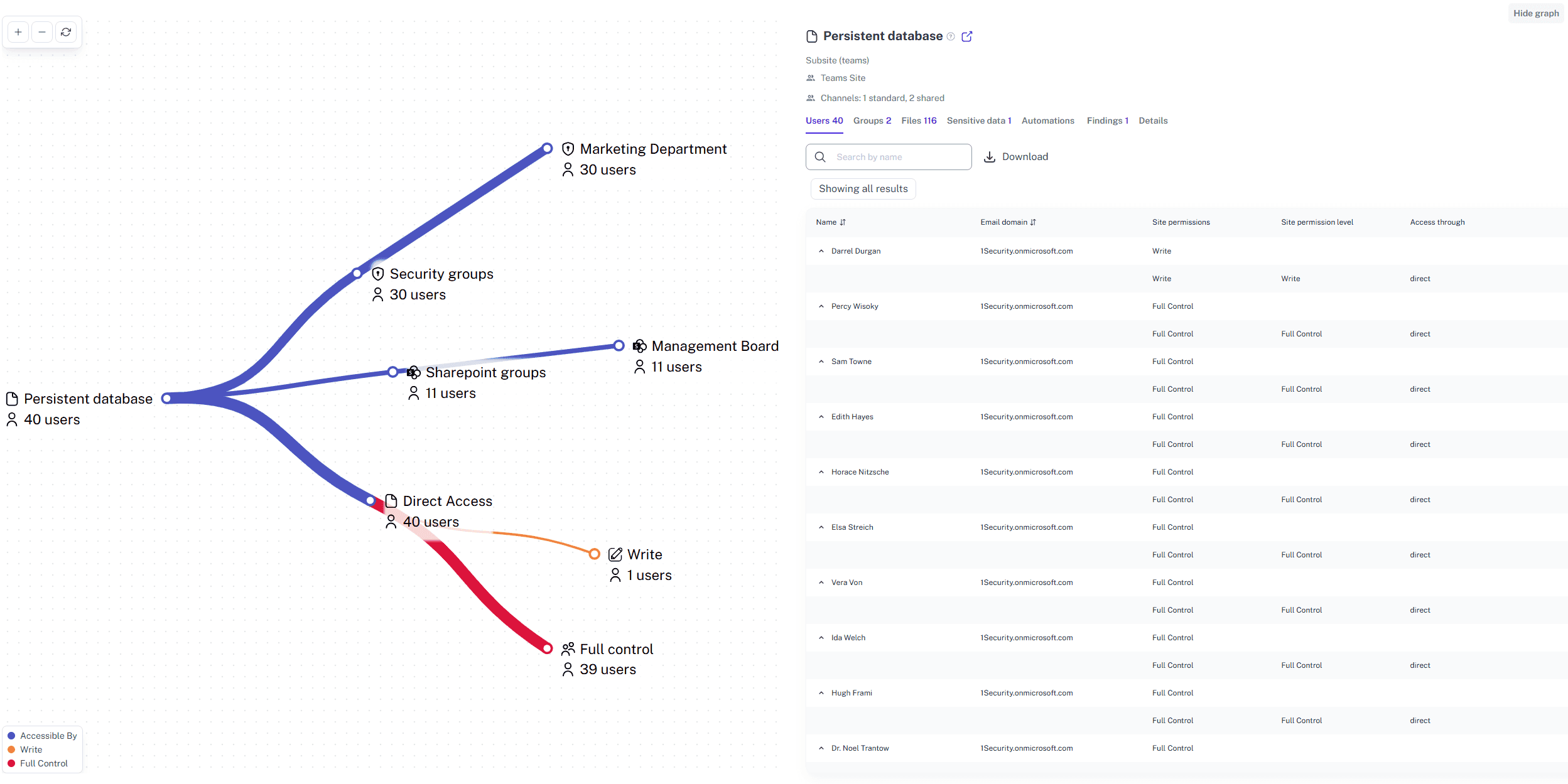Click the download icon next to Download
The image size is (1568, 784).
click(990, 156)
